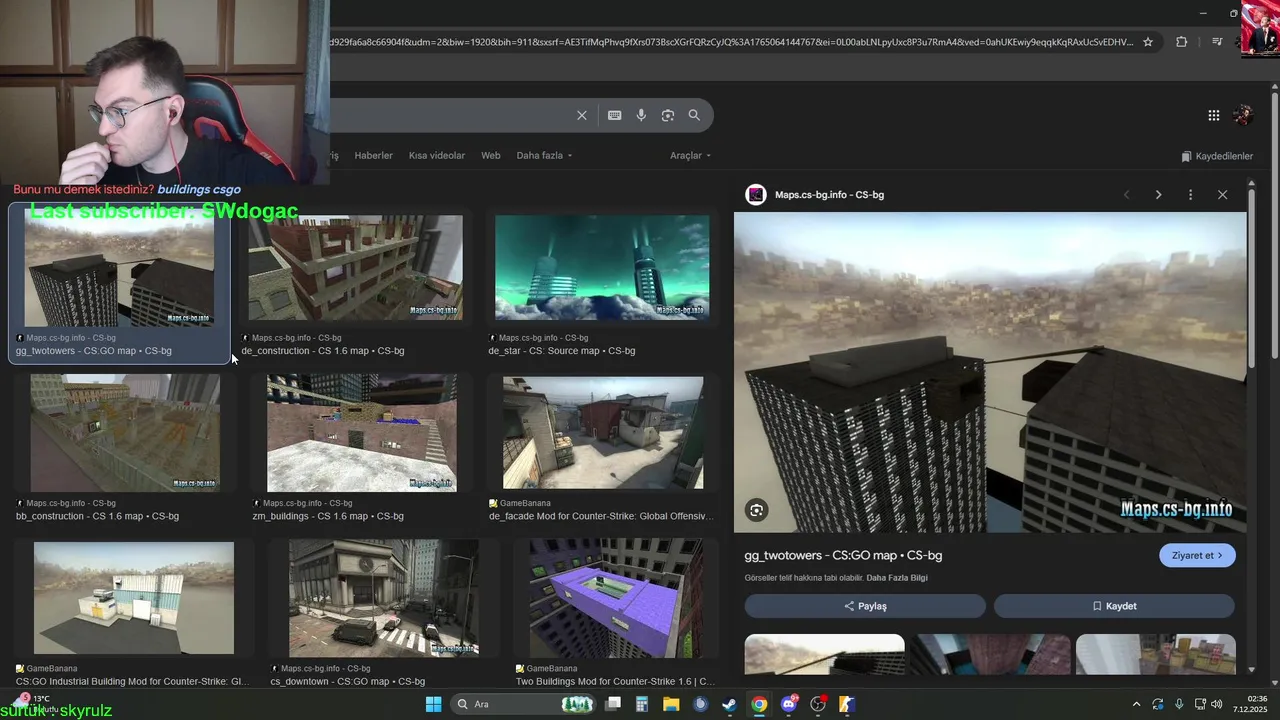Select de_construction CS 1.6 map thumbnail

coord(355,267)
